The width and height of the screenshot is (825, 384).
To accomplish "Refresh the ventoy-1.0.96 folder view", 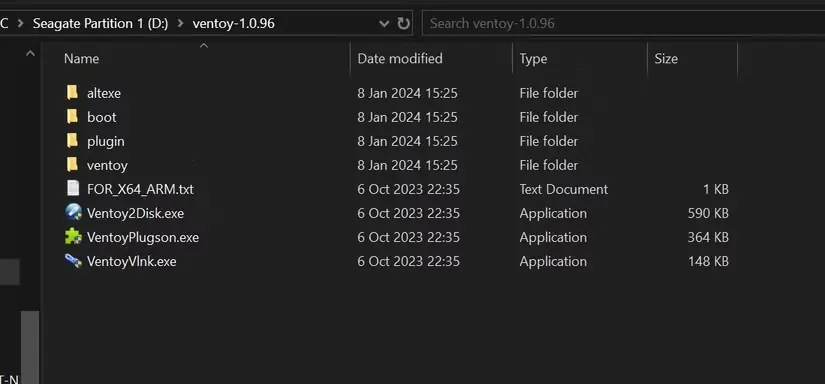I will [x=403, y=24].
